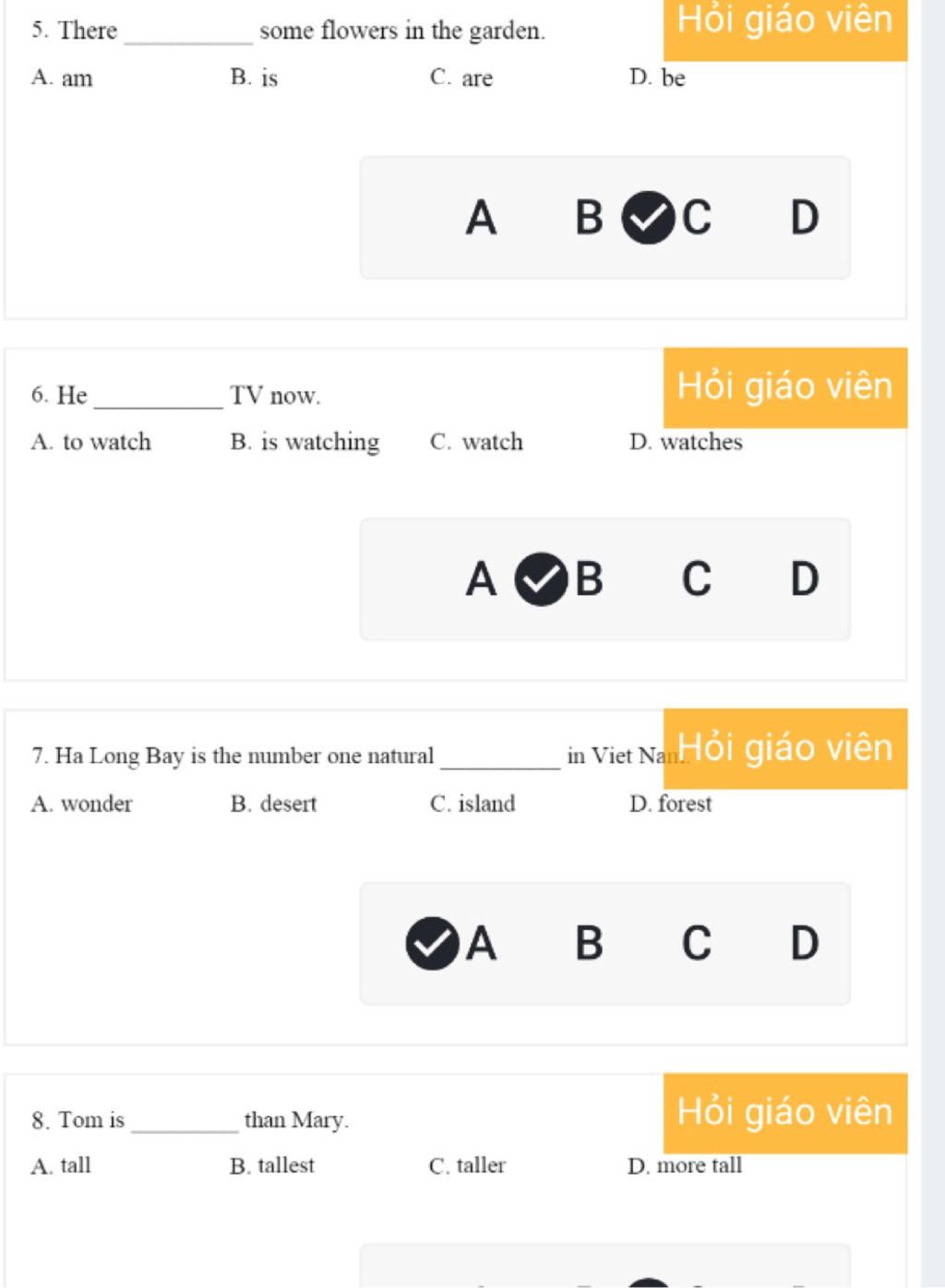Click checkmark icon on question 6 answer B
This screenshot has height=1288, width=945.
click(x=541, y=579)
